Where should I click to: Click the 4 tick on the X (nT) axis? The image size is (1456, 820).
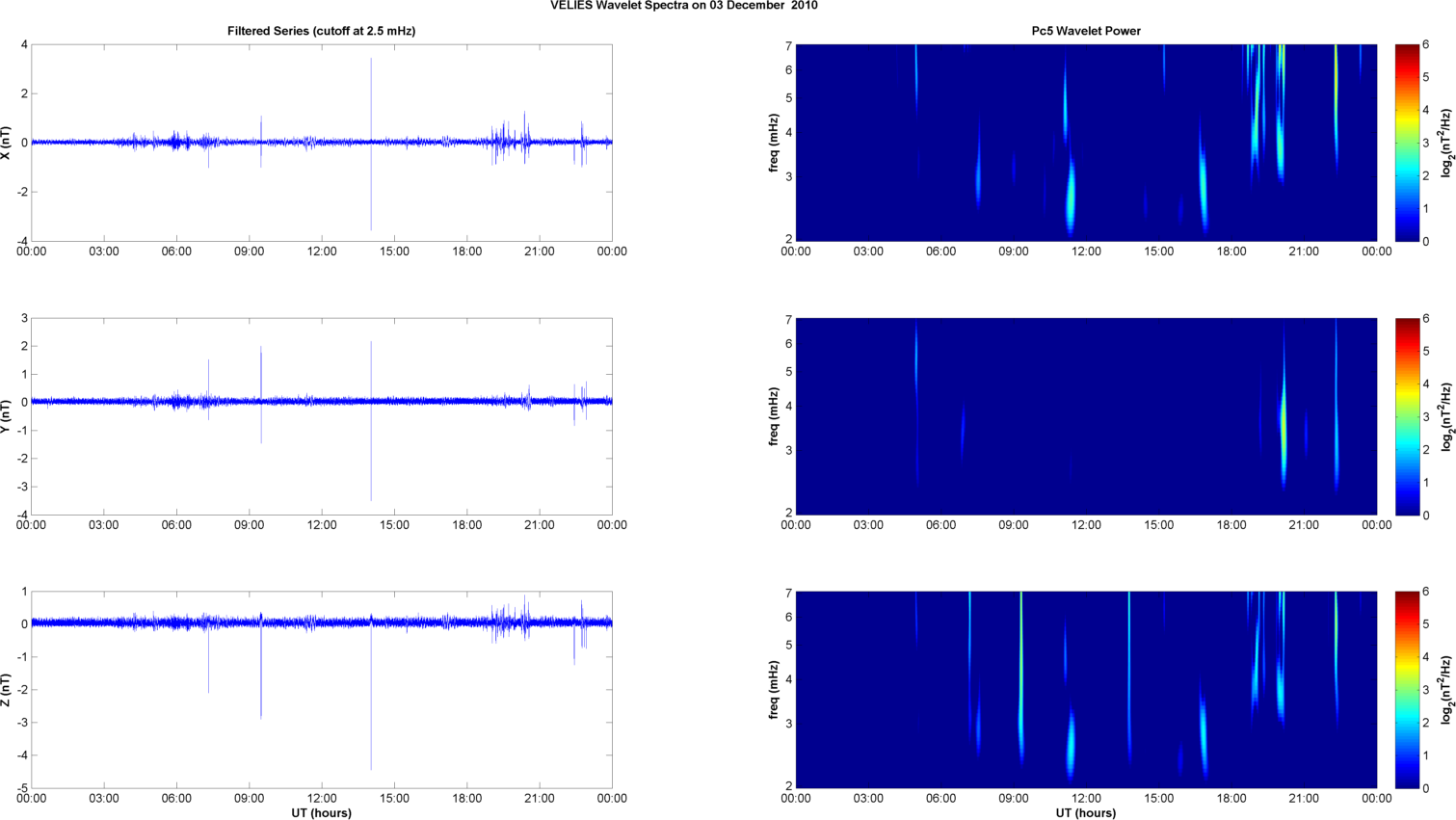[x=24, y=44]
